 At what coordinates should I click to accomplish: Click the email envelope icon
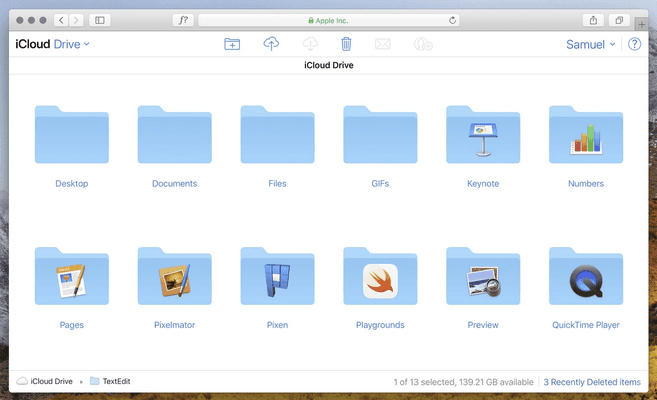(383, 44)
